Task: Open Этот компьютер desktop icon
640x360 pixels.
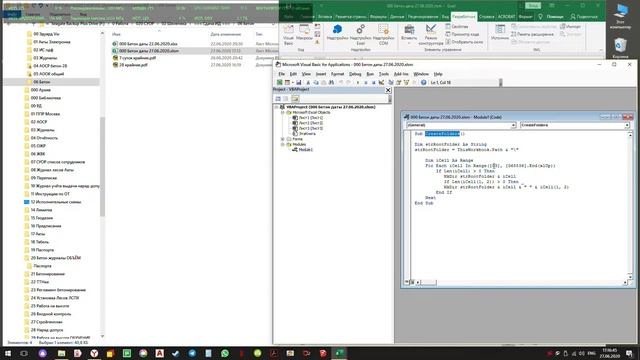Action: tap(620, 16)
